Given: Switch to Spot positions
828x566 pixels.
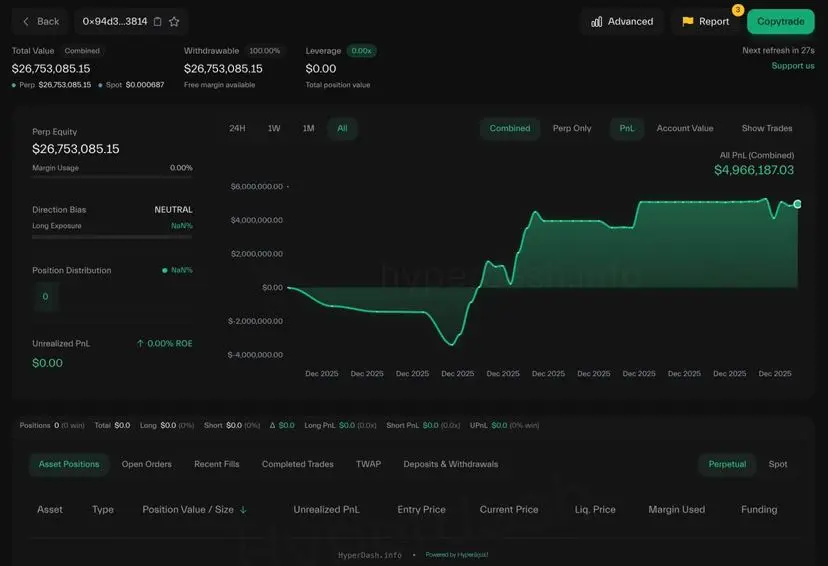Looking at the screenshot, I should coord(777,464).
